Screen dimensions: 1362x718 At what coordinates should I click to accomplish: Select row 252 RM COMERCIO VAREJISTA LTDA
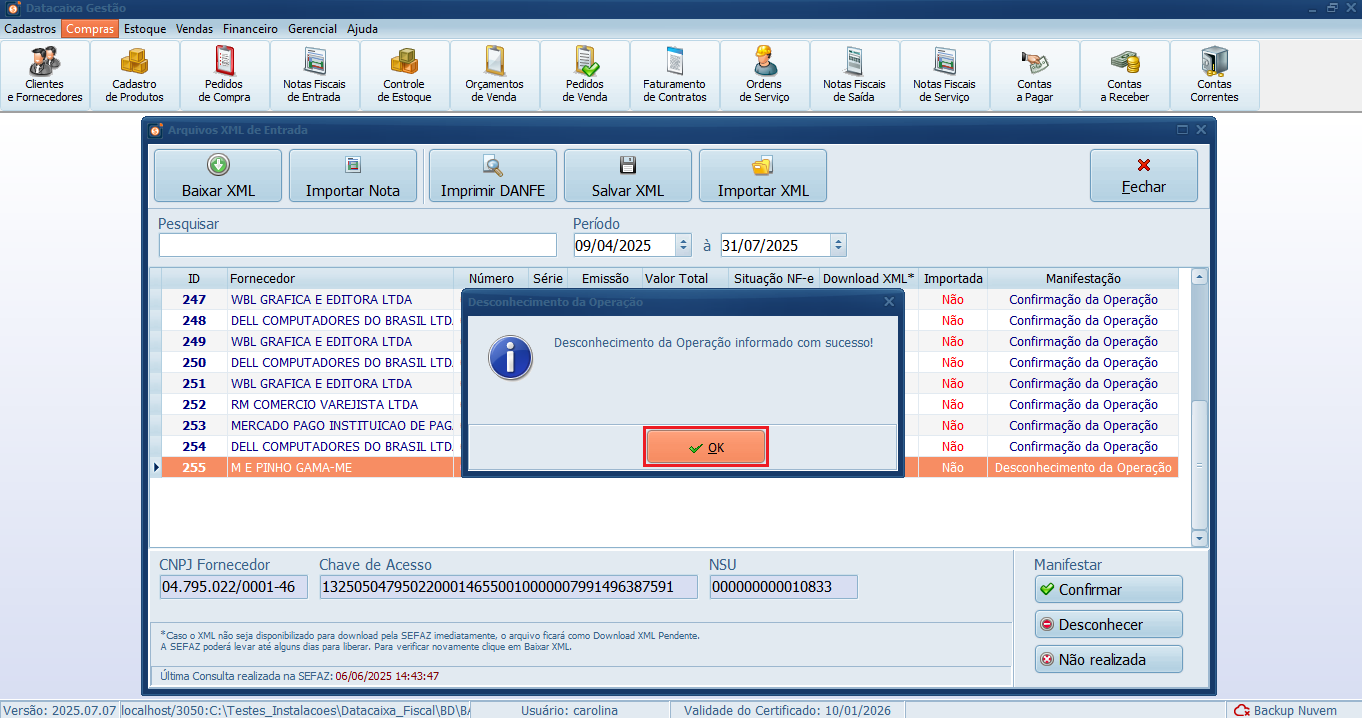point(324,405)
